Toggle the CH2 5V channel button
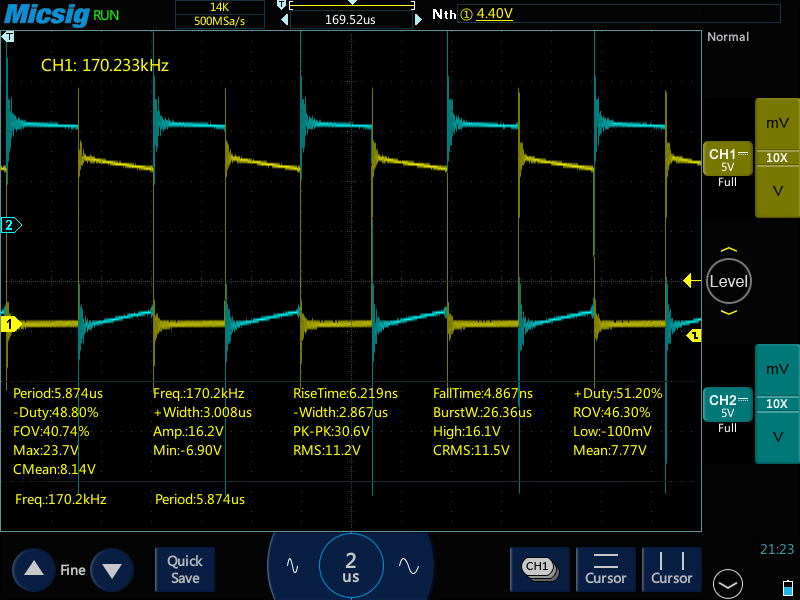The image size is (800, 600). tap(728, 405)
